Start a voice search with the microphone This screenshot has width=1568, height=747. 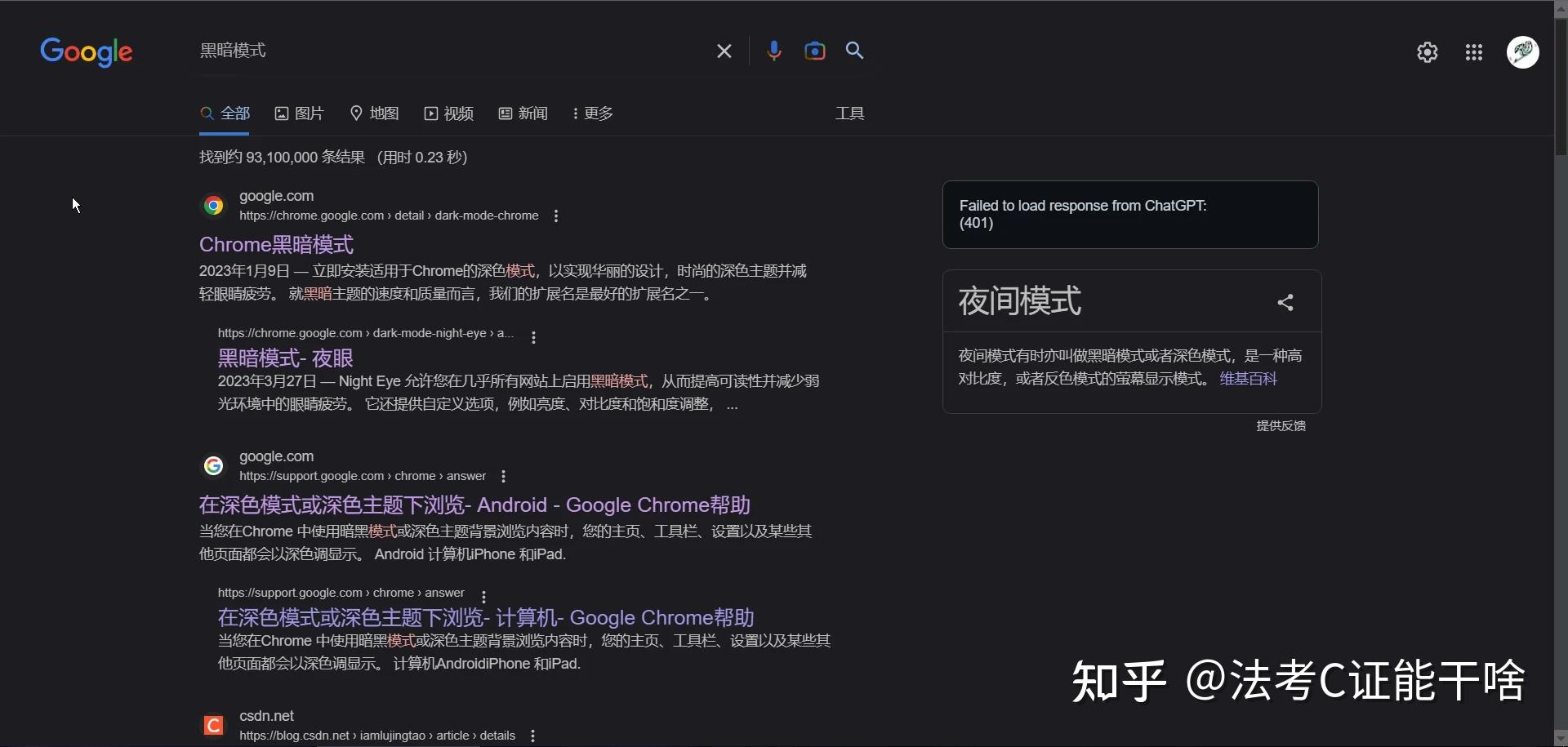click(x=774, y=51)
